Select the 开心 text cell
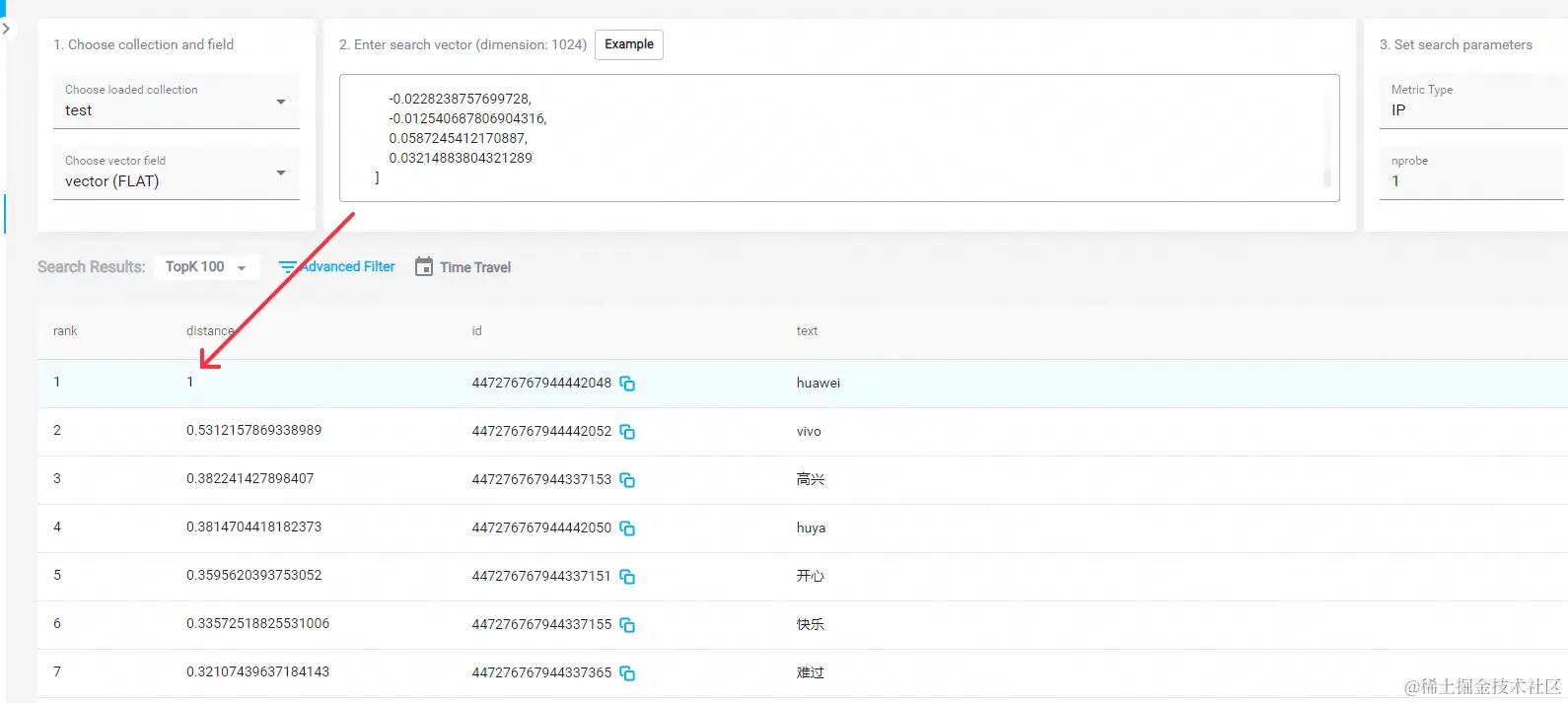This screenshot has width=1568, height=703. (x=811, y=576)
